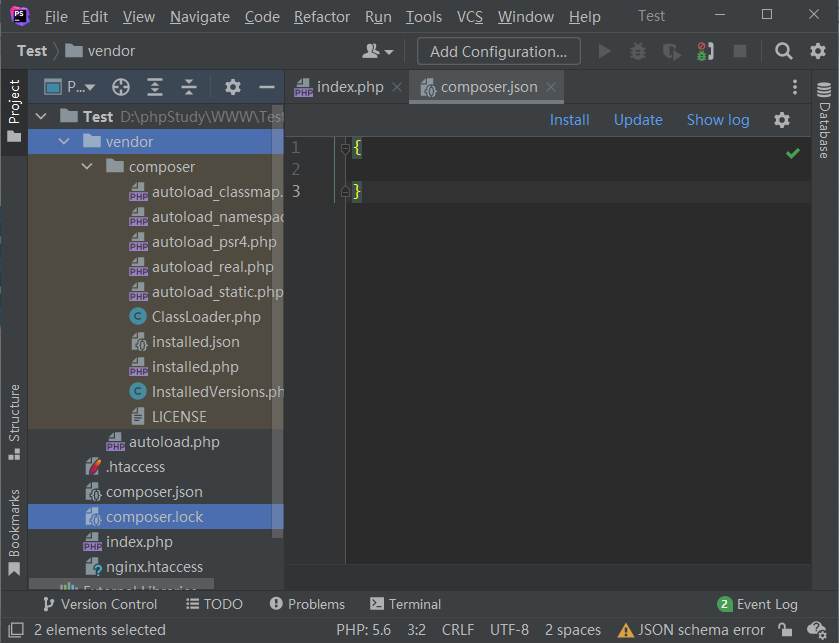Open Project view type dropdown

click(x=70, y=87)
